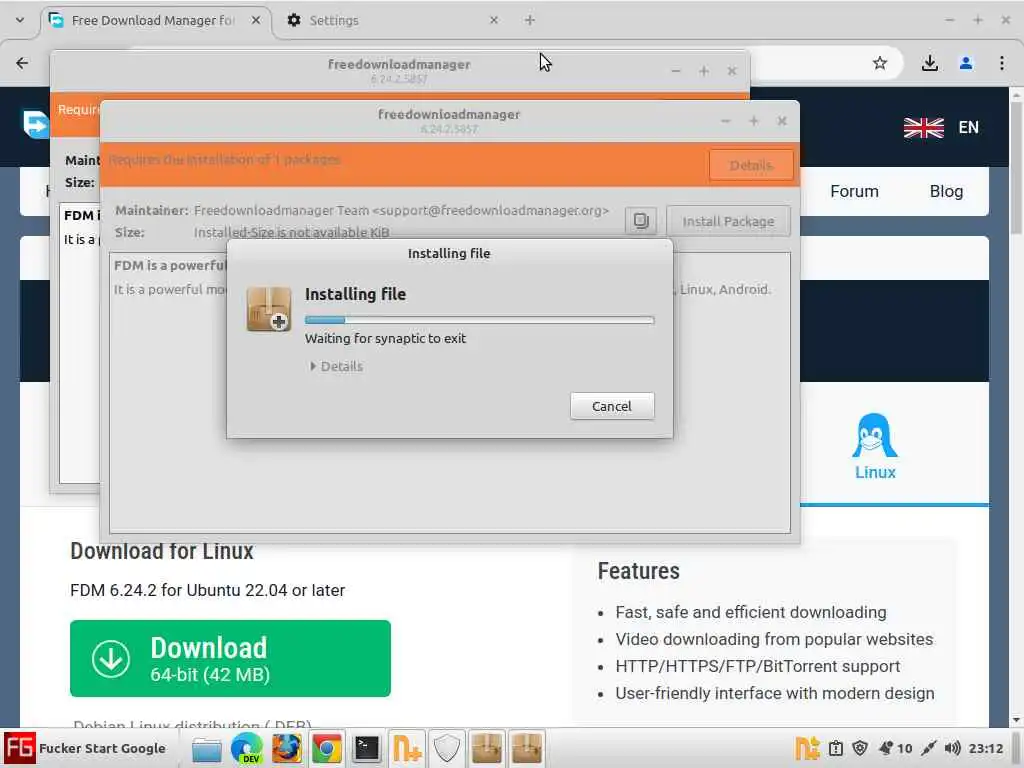This screenshot has width=1024, height=768.
Task: Open a new browser tab
Action: (x=530, y=20)
